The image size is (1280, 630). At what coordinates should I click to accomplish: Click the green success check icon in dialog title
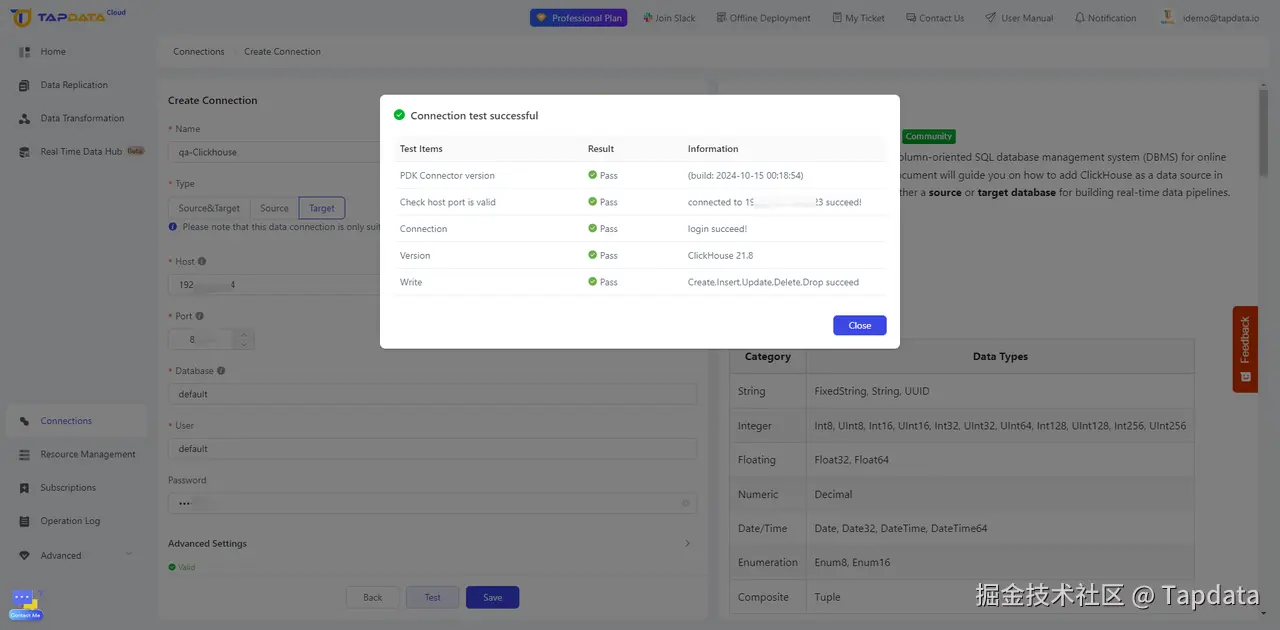[x=399, y=115]
